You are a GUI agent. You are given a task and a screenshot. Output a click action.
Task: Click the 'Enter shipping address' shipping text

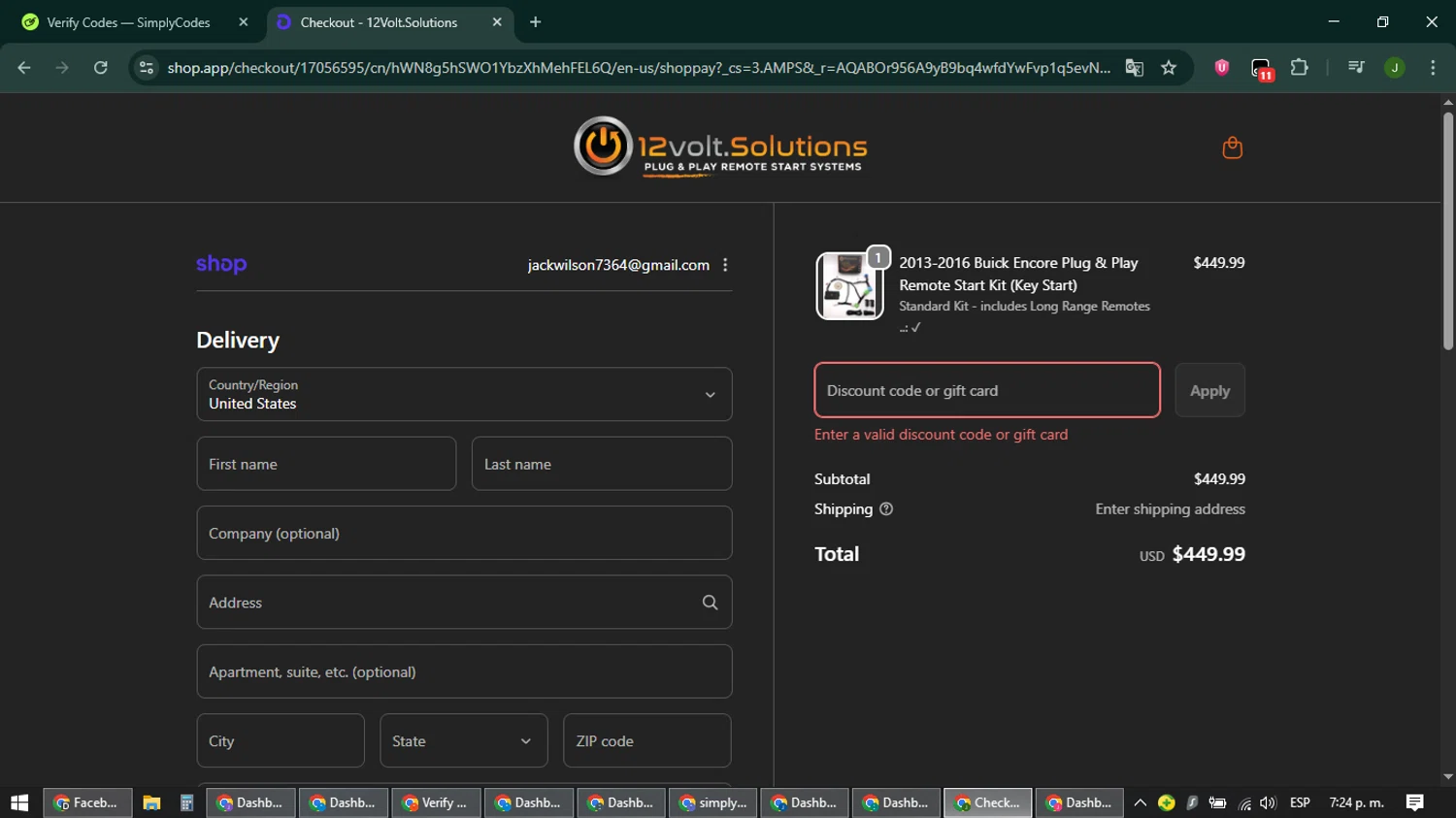click(x=1170, y=509)
